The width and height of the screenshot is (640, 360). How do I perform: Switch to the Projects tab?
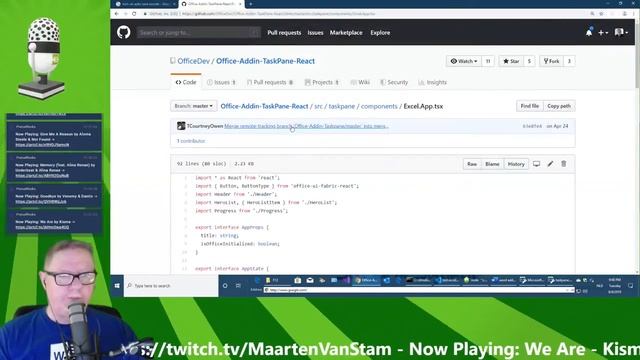tap(322, 82)
